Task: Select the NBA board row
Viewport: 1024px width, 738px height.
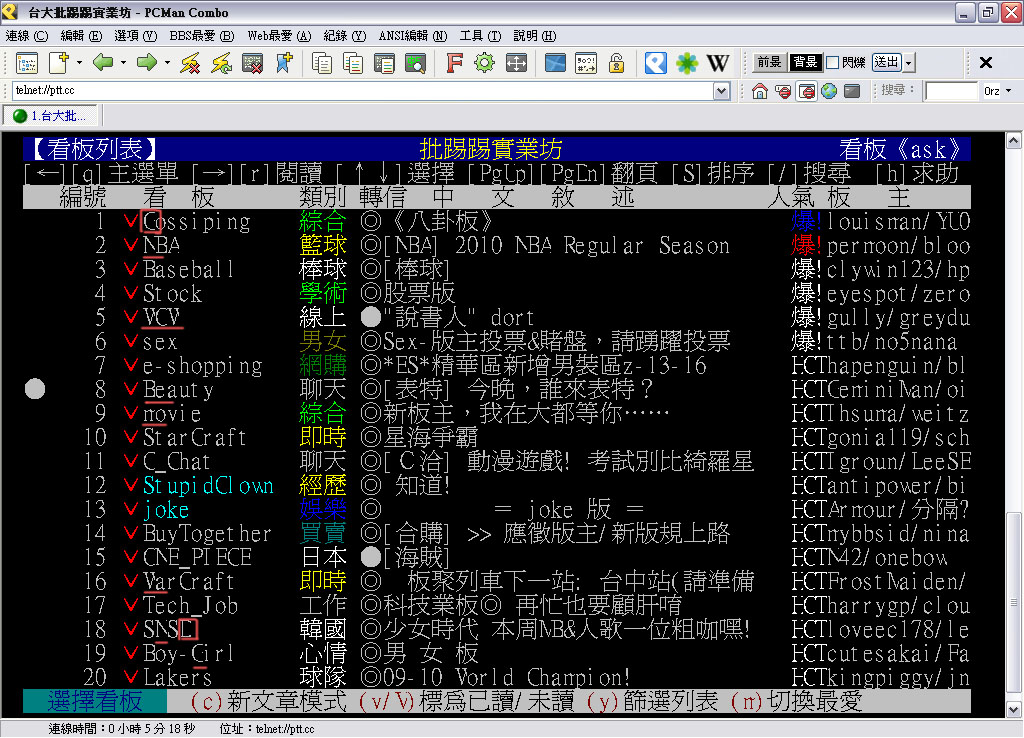Action: click(x=496, y=246)
